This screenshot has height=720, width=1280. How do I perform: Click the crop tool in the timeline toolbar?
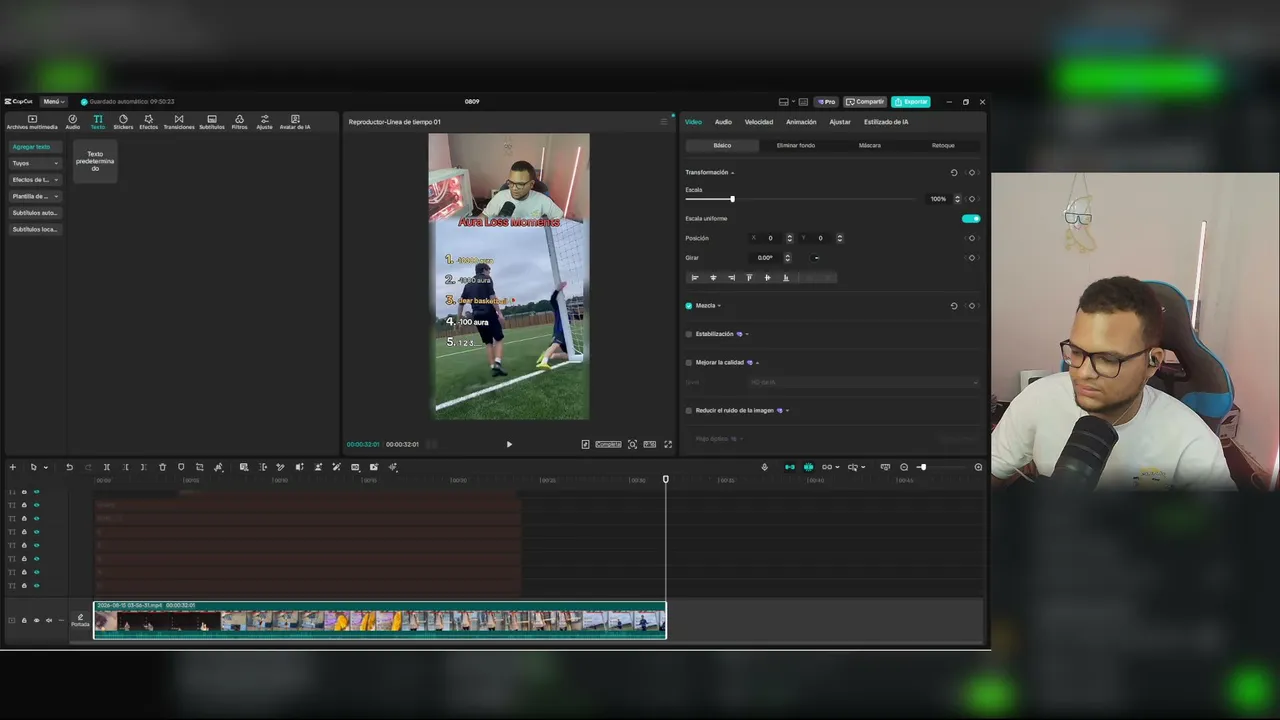point(200,467)
